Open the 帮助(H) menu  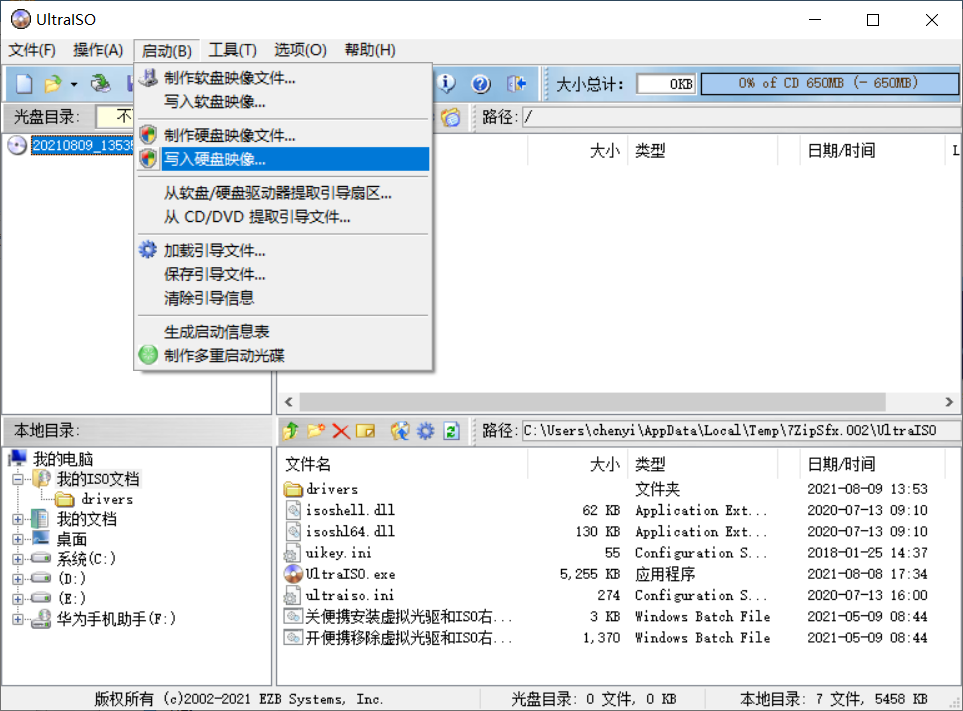[370, 50]
